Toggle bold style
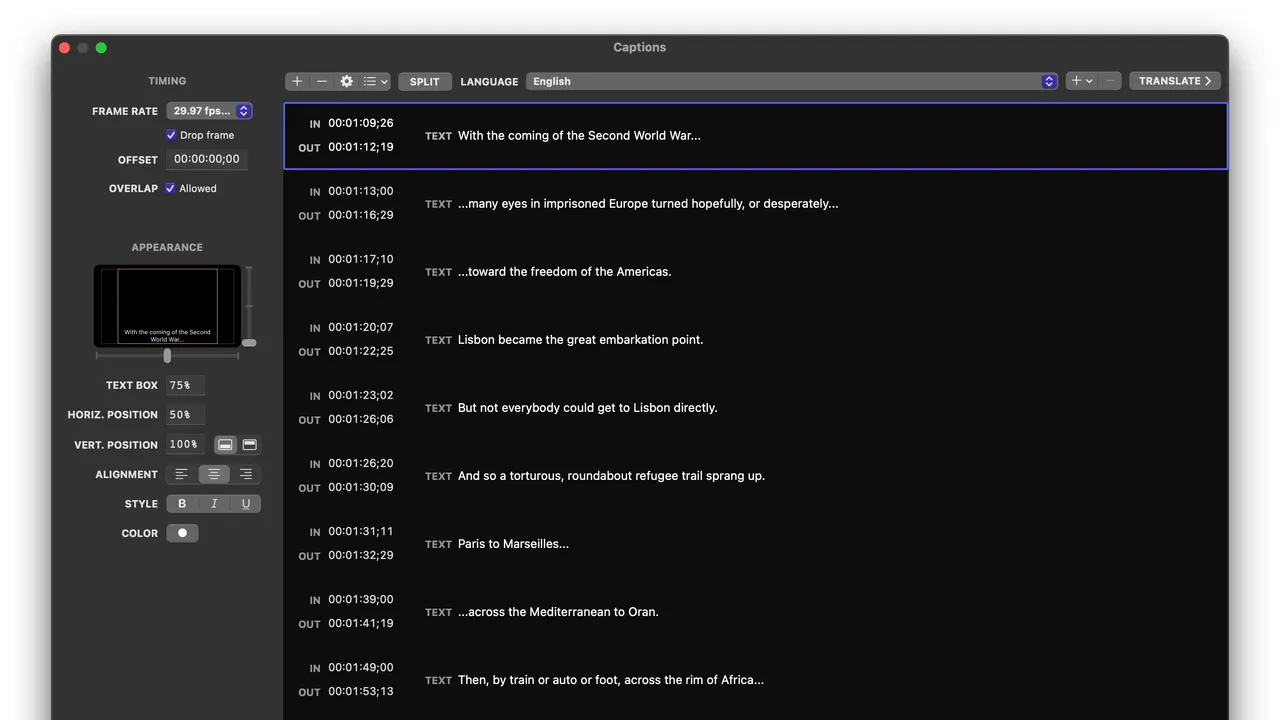 [182, 504]
